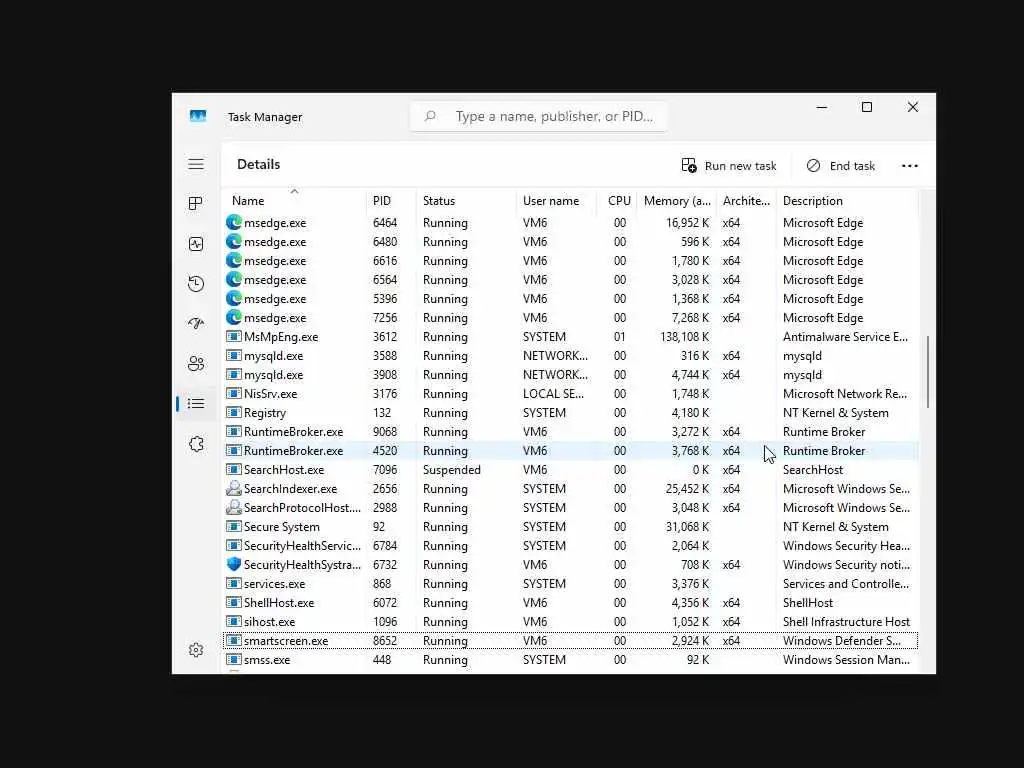This screenshot has width=1024, height=768.
Task: Sort by the Memory column header
Action: (677, 200)
